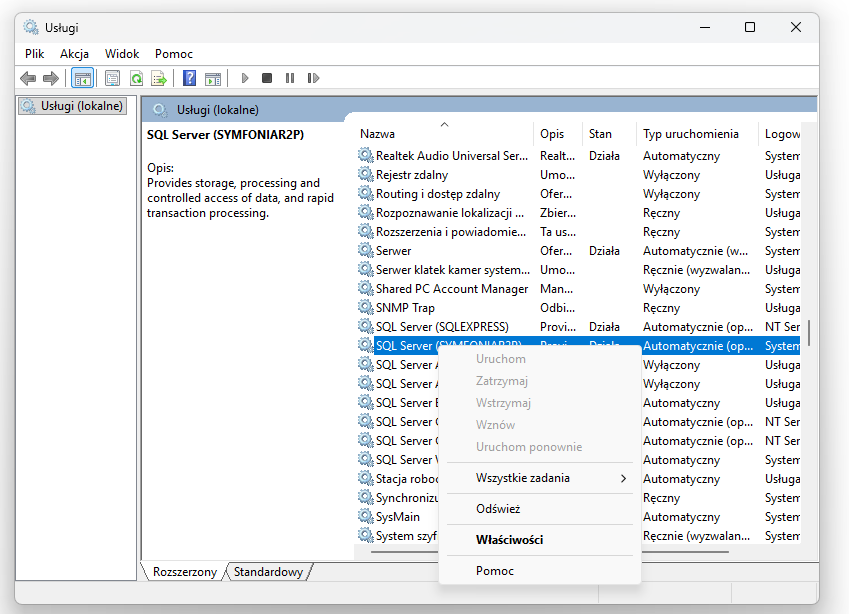Switch to the Rozszerzony tab
Screen dimensions: 849x614
pos(185,572)
